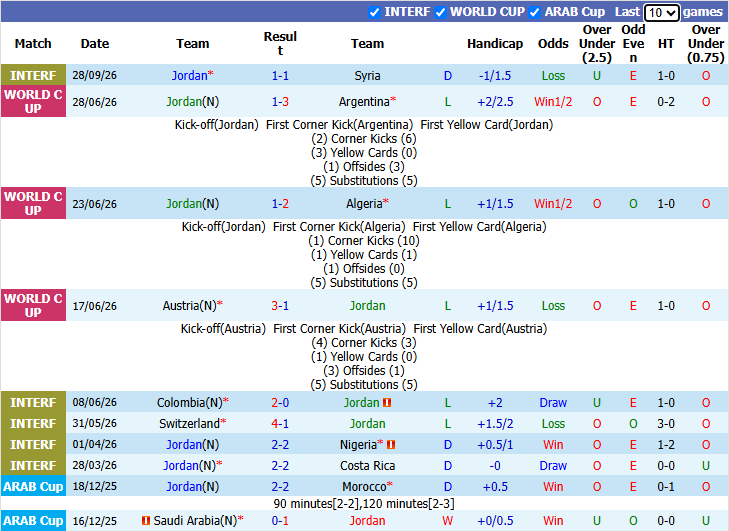
Task: Click Win1/2 odds in Algeria row
Action: pos(553,204)
